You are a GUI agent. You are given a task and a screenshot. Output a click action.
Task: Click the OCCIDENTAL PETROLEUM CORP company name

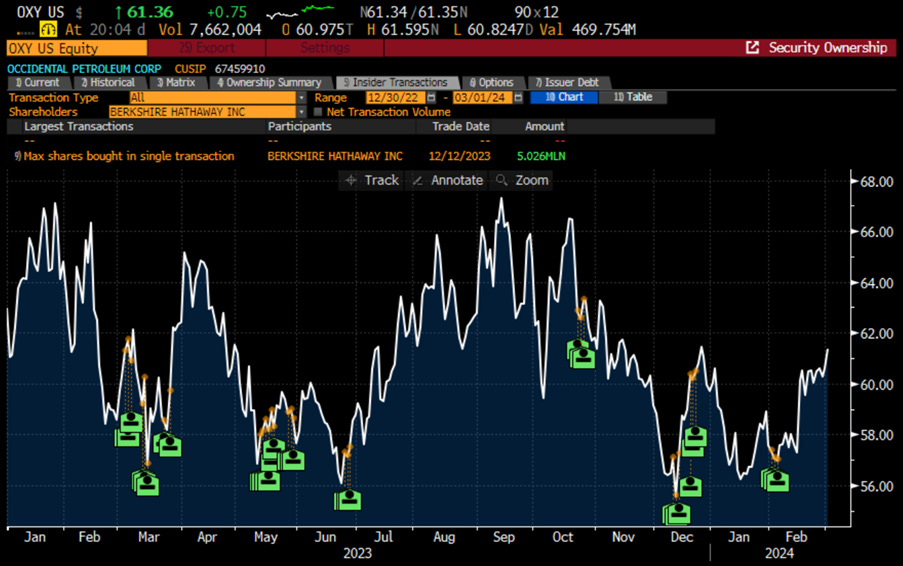click(x=84, y=69)
